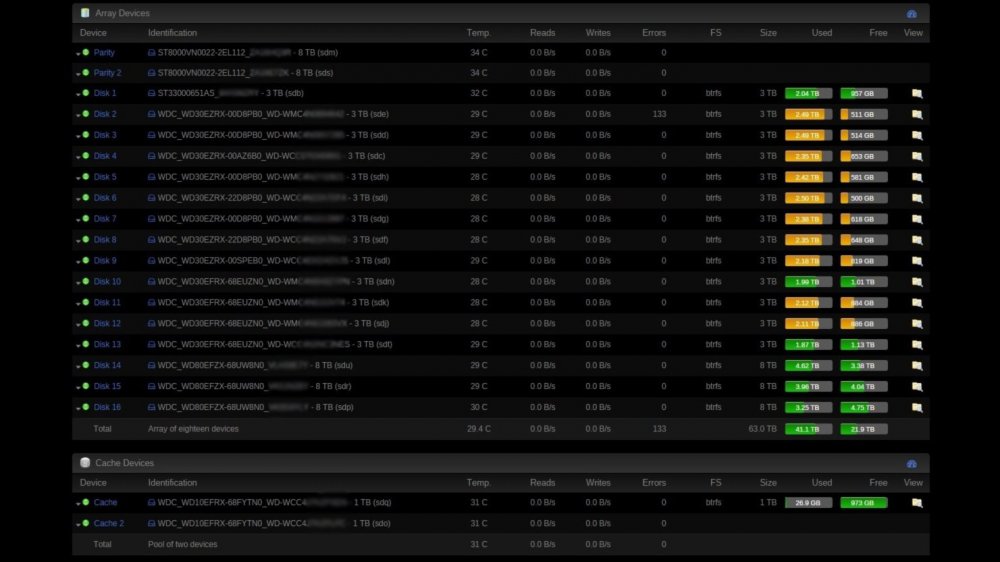Click the Errors value 133 for Disk 2
This screenshot has height=562, width=1000.
coord(659,114)
